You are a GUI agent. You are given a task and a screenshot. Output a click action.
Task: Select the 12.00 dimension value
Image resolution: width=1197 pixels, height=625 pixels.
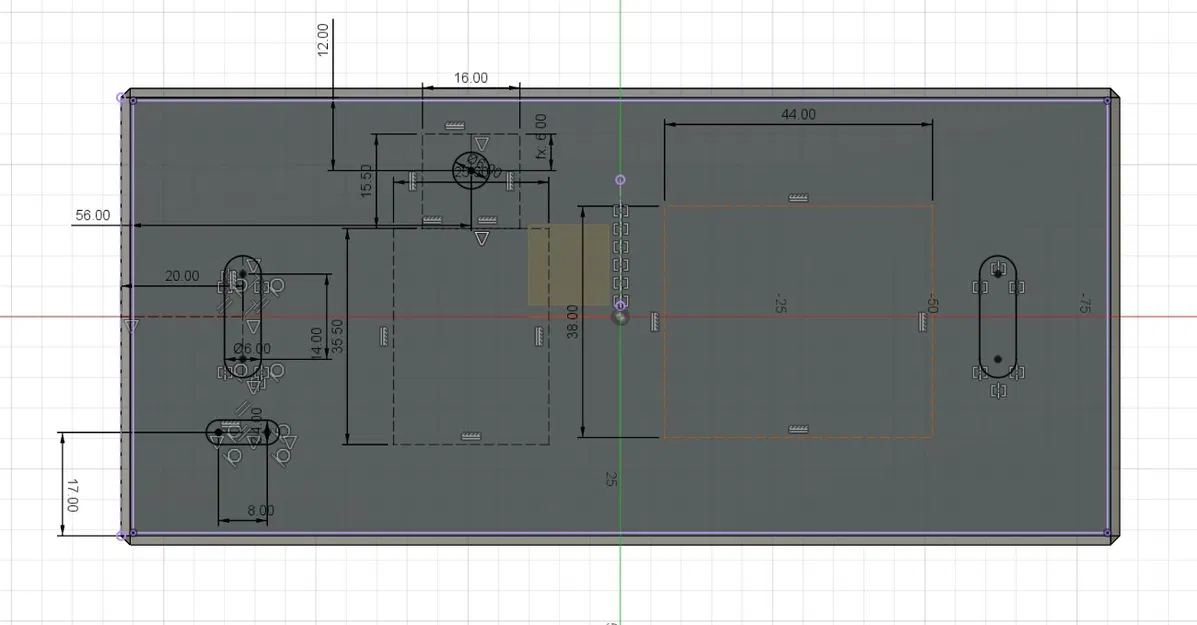point(323,40)
